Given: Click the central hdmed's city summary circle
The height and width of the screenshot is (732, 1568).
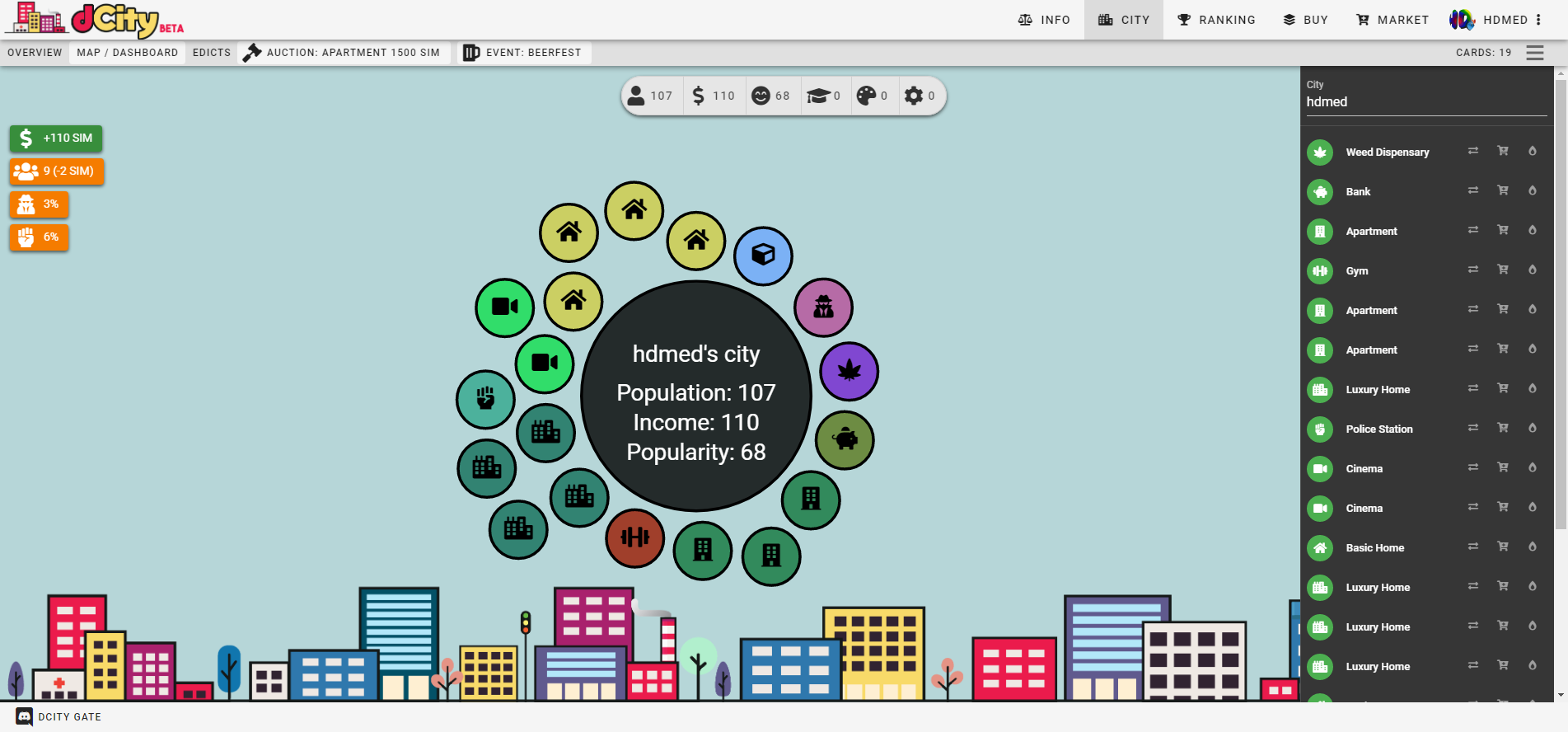Looking at the screenshot, I should coord(696,396).
